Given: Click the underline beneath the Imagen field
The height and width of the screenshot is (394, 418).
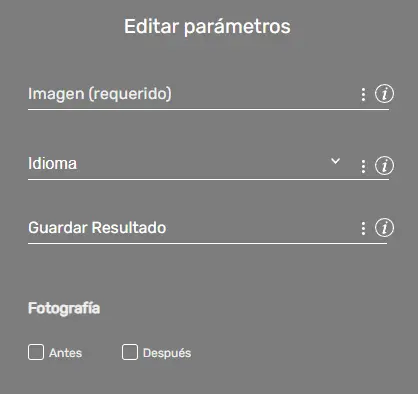Looking at the screenshot, I should 208,109.
